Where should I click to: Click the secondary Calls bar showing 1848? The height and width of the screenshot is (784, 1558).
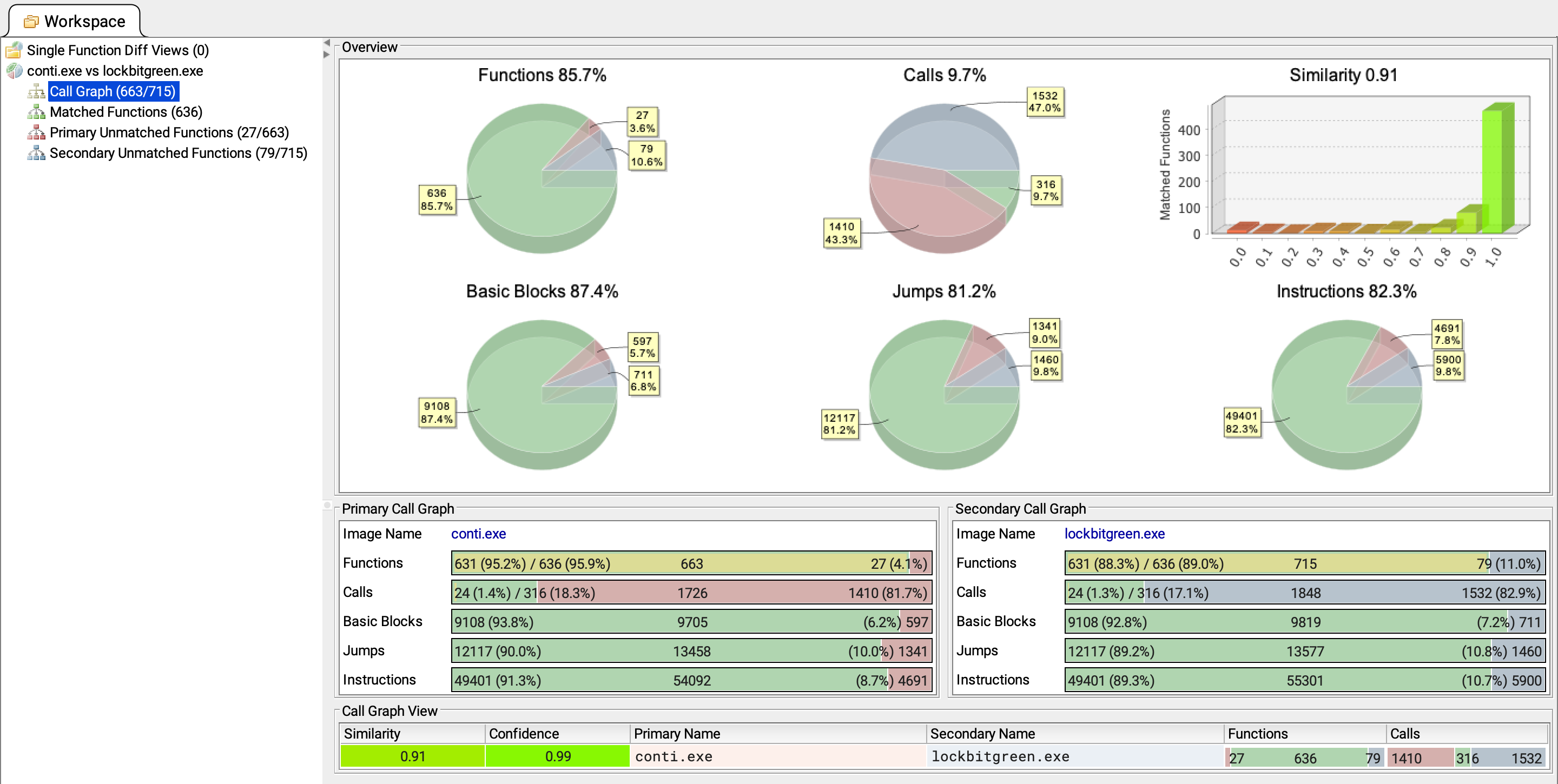click(x=1305, y=593)
